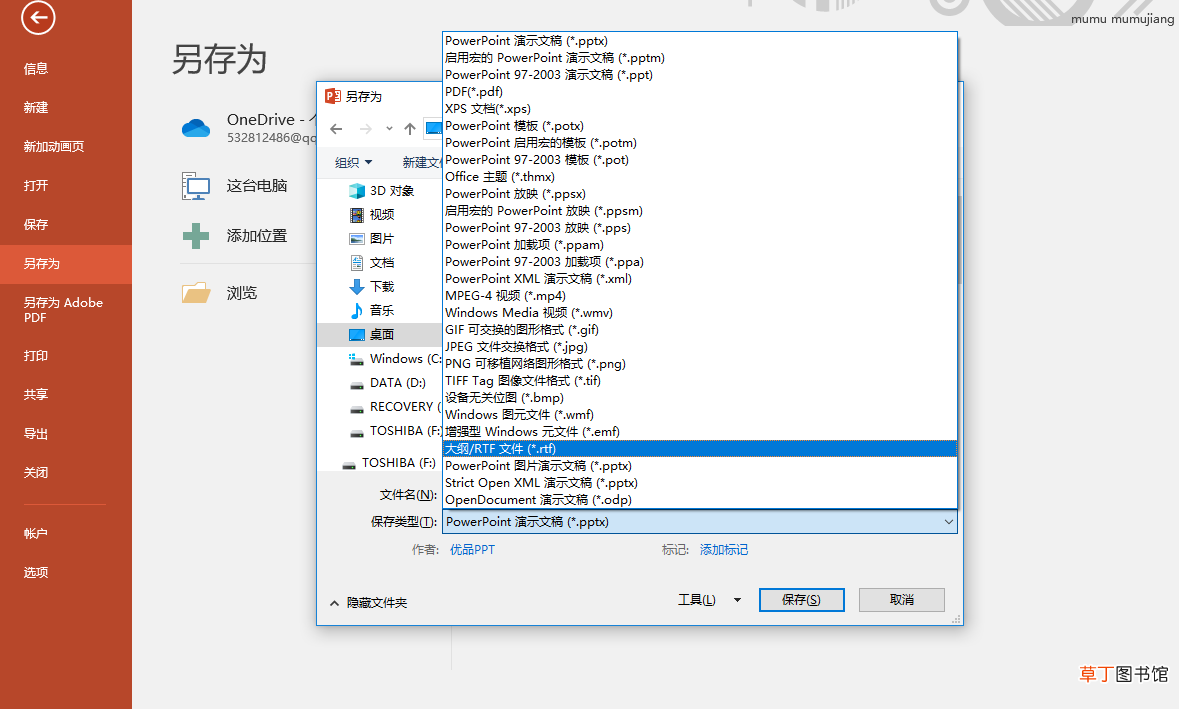Choose PowerPoint 97-2003 演示文稿 (*.ppt)

pos(699,74)
